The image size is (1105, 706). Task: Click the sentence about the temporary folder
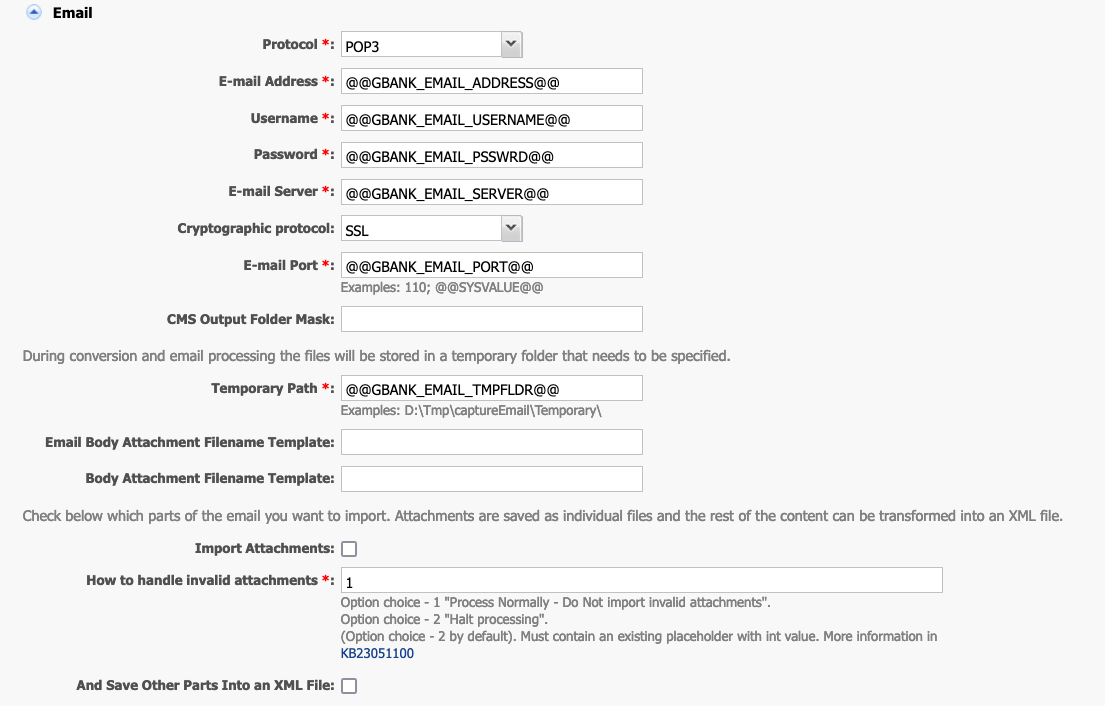pyautogui.click(x=376, y=356)
